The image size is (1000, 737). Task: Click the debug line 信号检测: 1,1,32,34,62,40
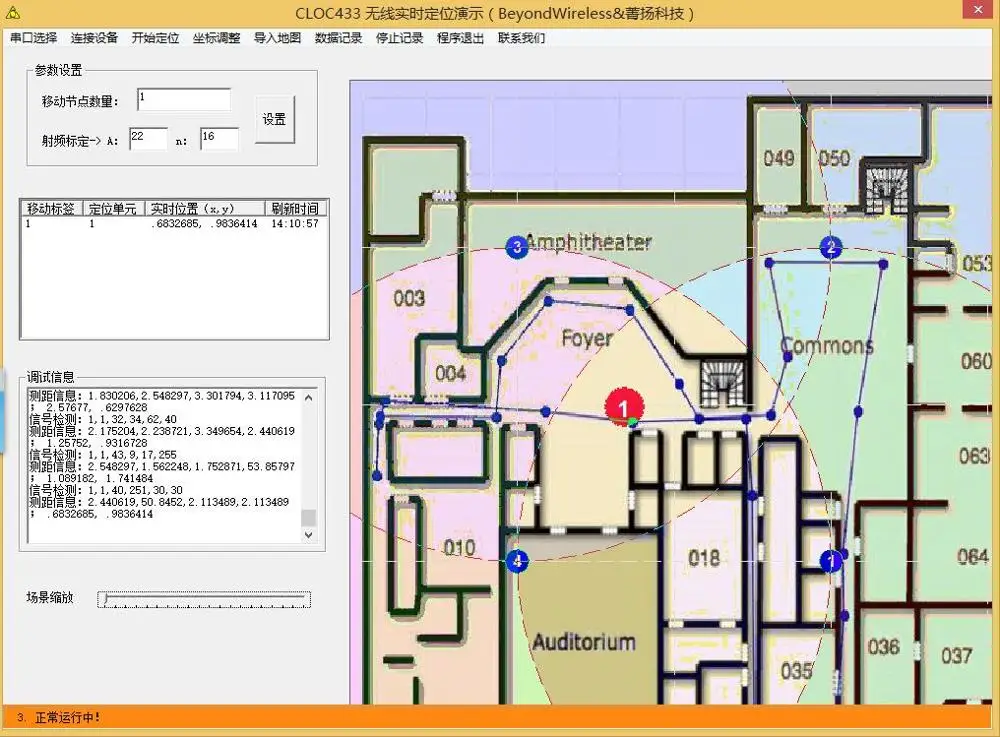click(103, 419)
